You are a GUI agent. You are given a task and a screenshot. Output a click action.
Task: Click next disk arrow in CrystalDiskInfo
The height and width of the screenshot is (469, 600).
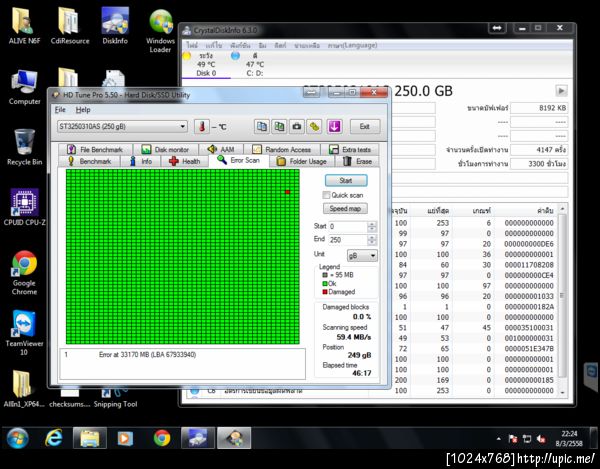pos(561,91)
